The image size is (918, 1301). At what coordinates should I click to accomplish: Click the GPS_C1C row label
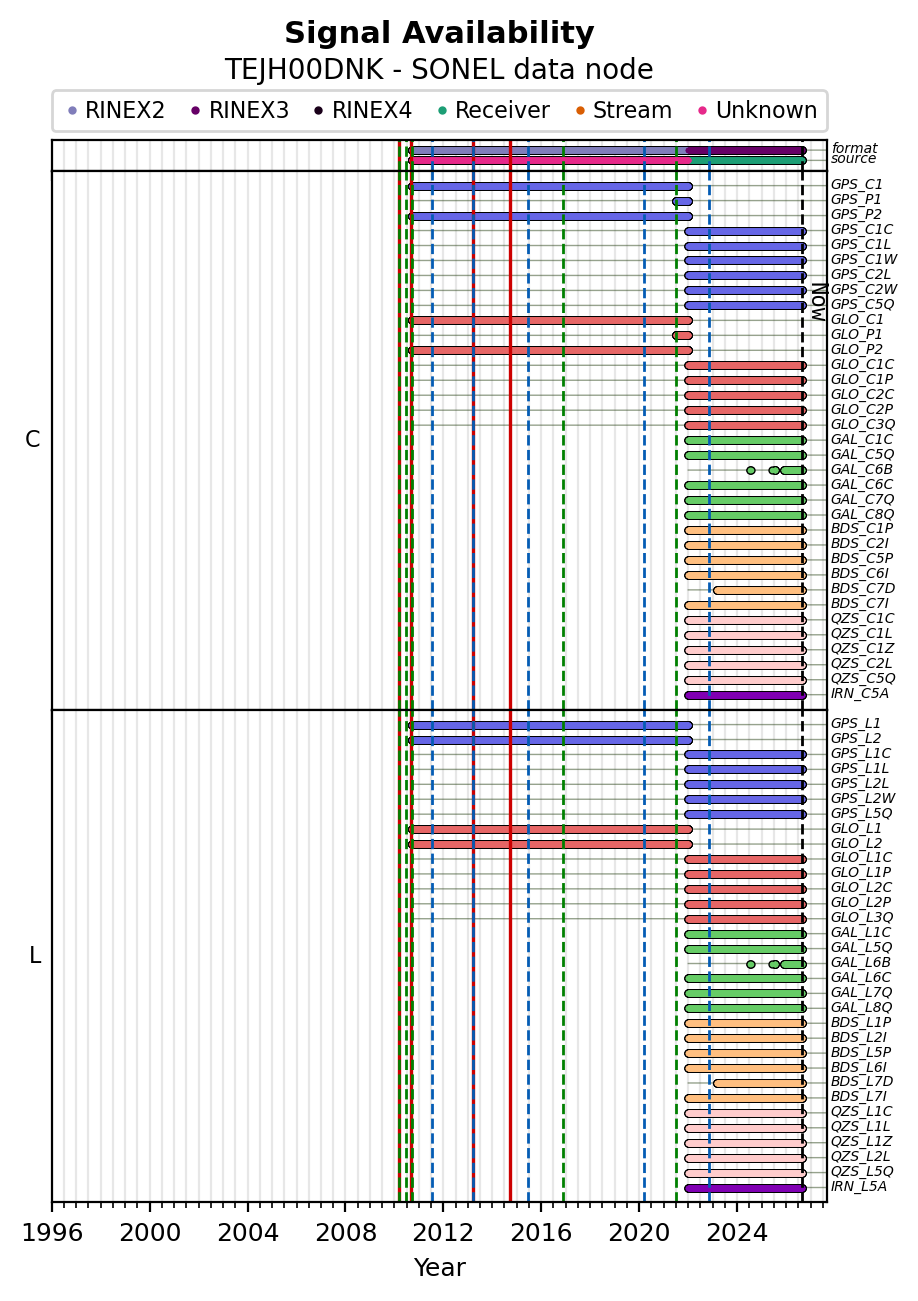tap(861, 230)
